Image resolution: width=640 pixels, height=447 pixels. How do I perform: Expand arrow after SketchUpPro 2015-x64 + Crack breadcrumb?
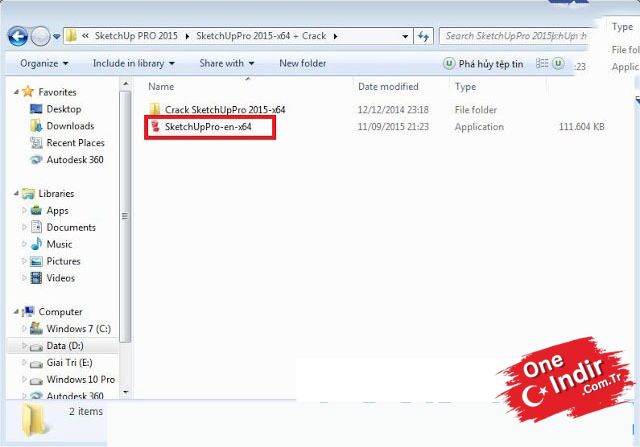pos(335,36)
